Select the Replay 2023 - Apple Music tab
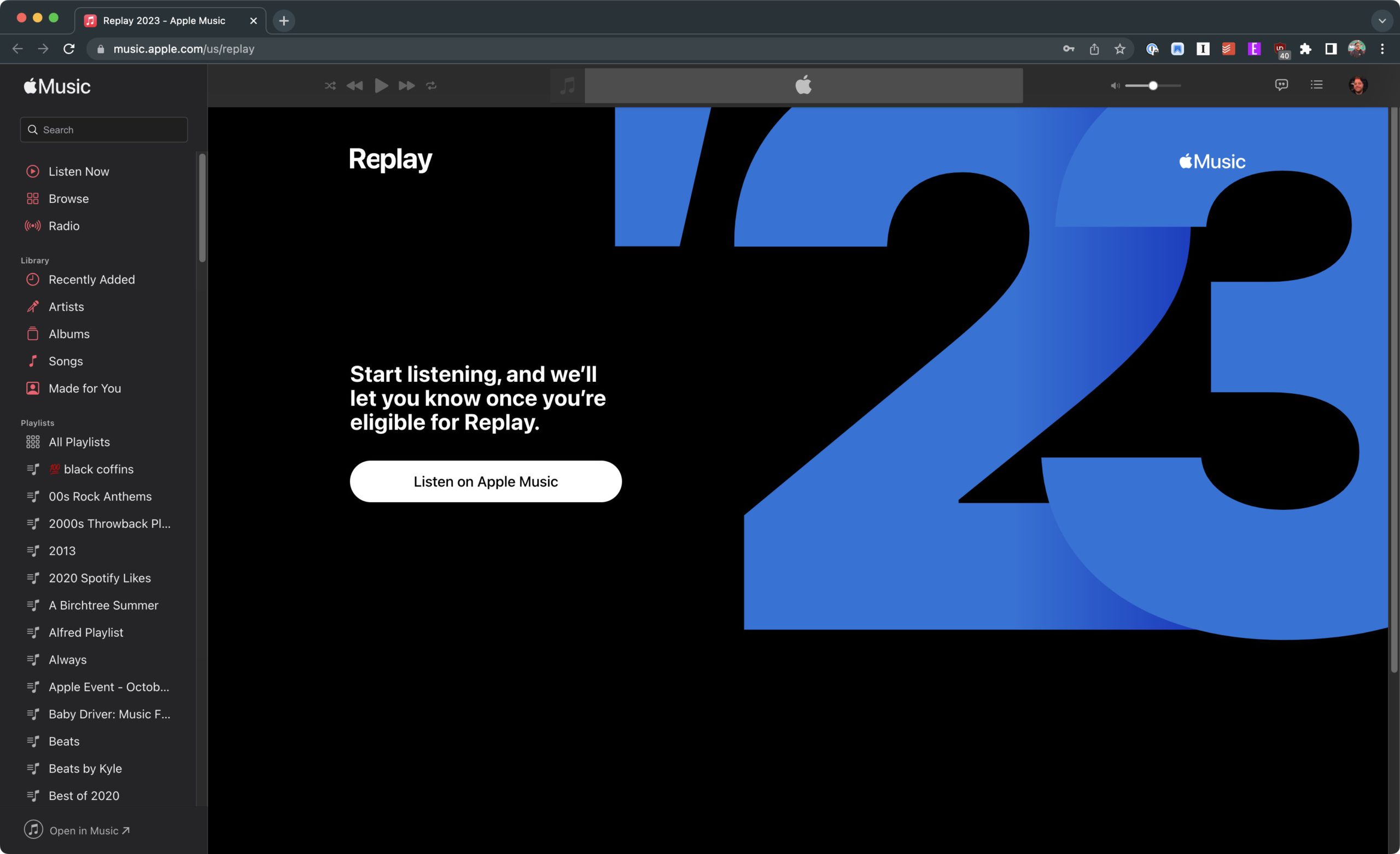 (171, 21)
